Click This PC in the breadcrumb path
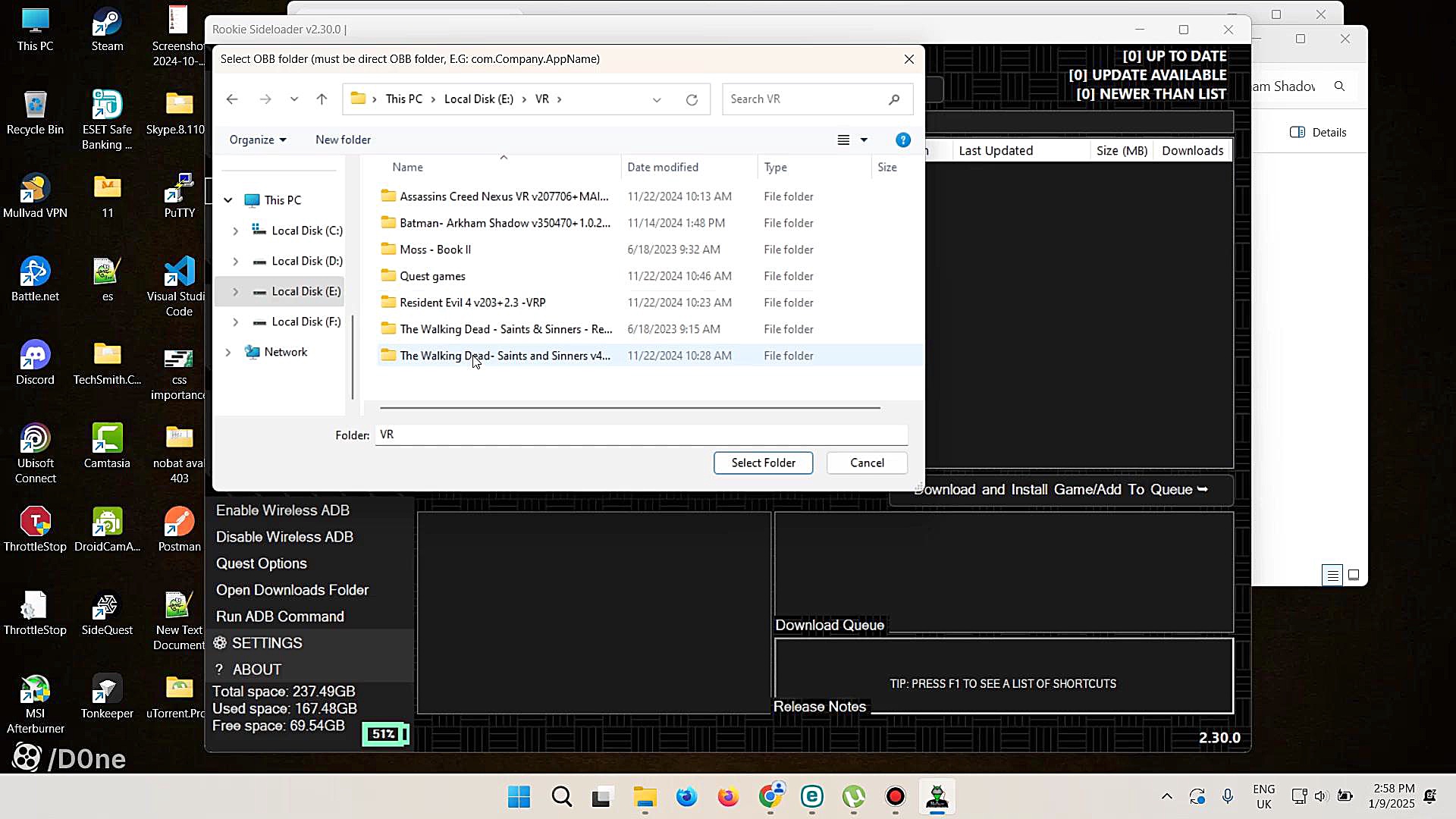The width and height of the screenshot is (1456, 819). click(403, 99)
